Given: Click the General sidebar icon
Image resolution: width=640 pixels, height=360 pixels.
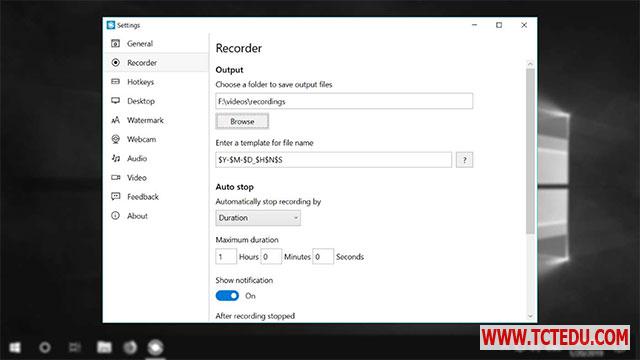Looking at the screenshot, I should [116, 43].
